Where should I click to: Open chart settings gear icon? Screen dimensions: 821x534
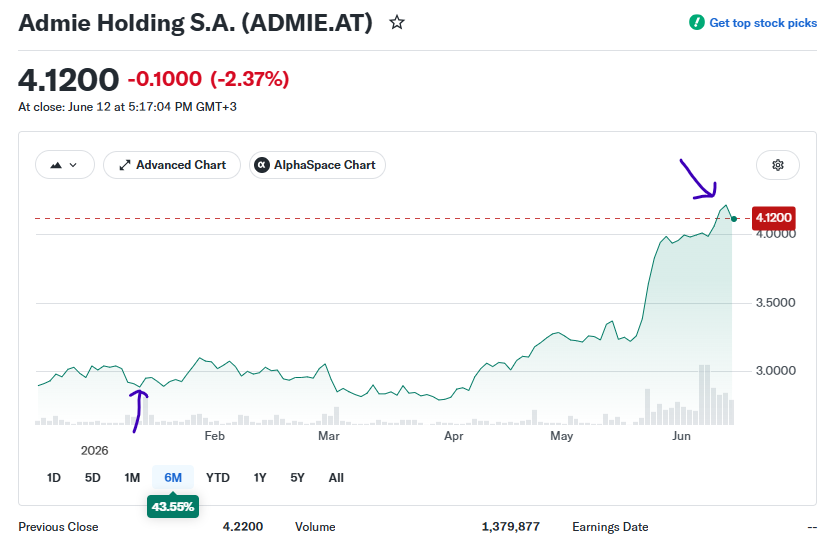778,165
